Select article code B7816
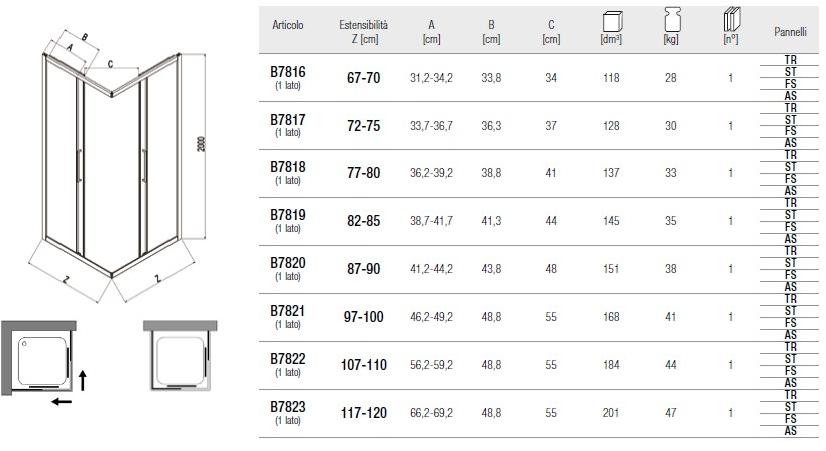826x451 pixels. 288,72
